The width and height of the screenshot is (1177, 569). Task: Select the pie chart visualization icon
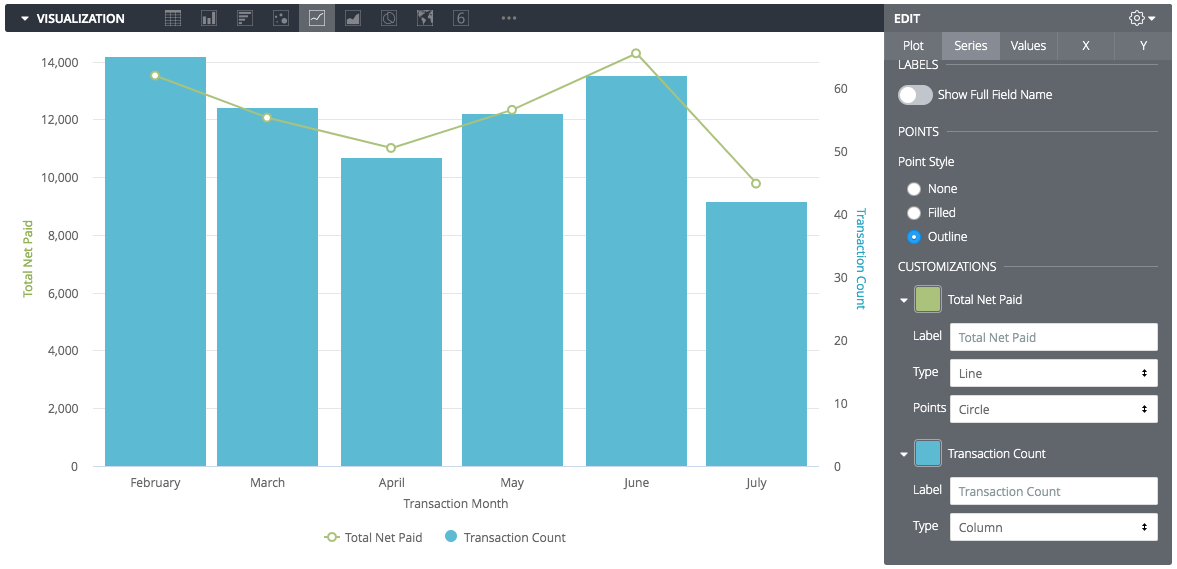click(x=389, y=18)
